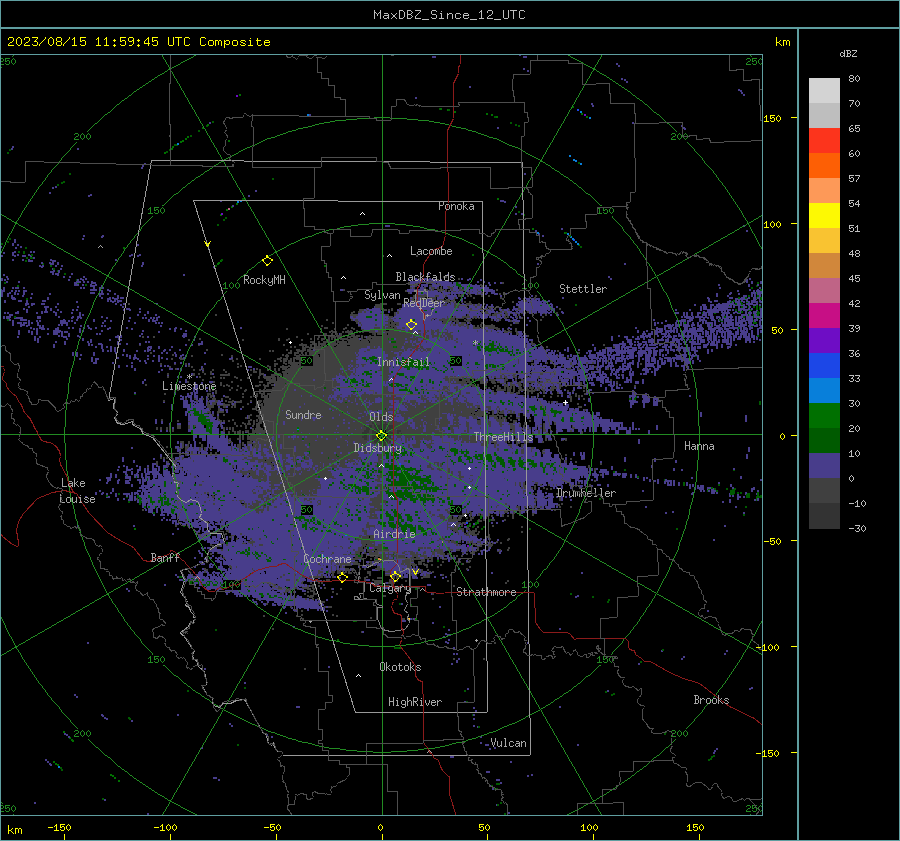Pick the magenta 39-42 dBZ legend swatch

[824, 316]
